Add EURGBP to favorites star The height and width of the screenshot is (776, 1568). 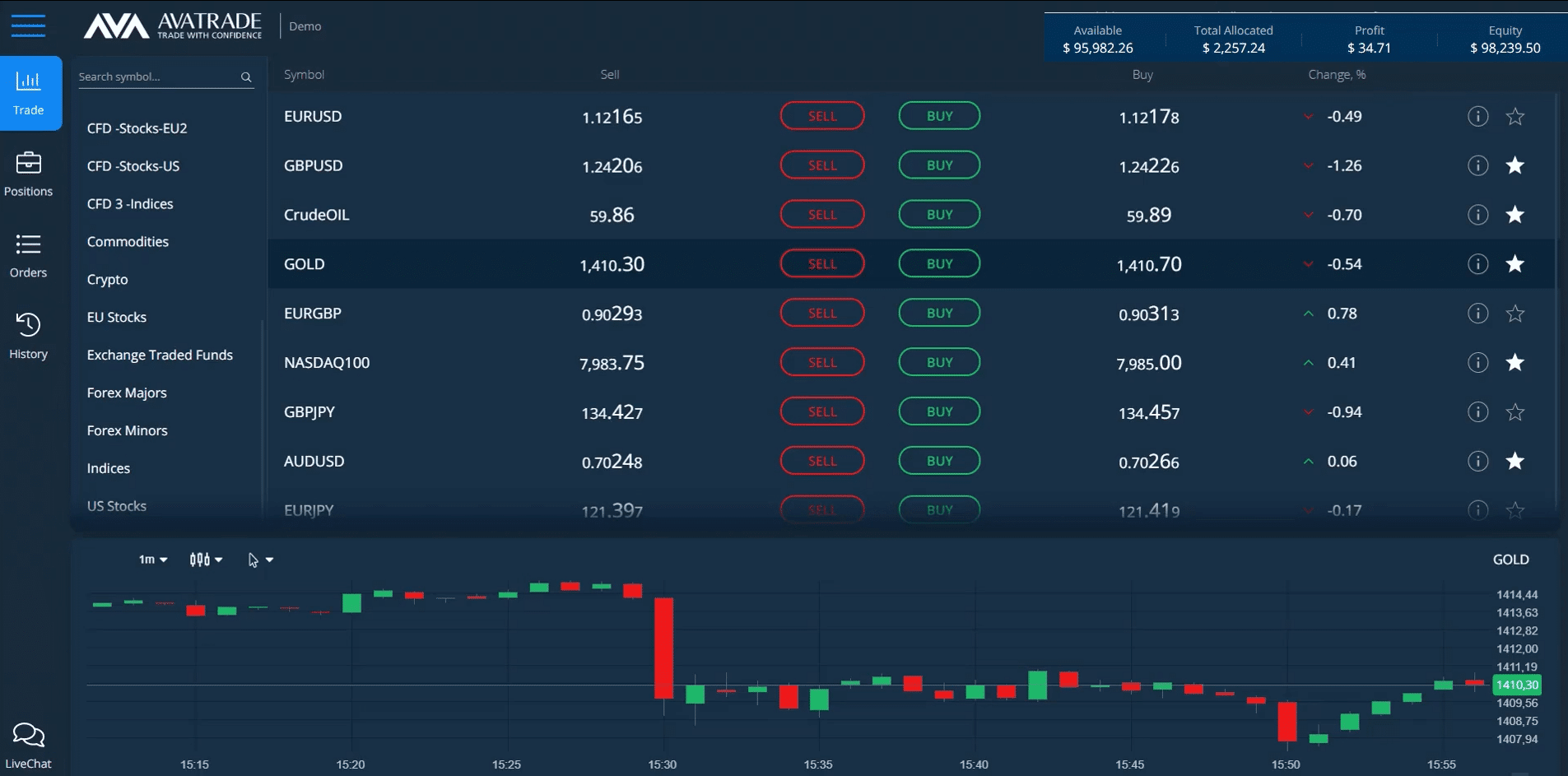pos(1515,314)
